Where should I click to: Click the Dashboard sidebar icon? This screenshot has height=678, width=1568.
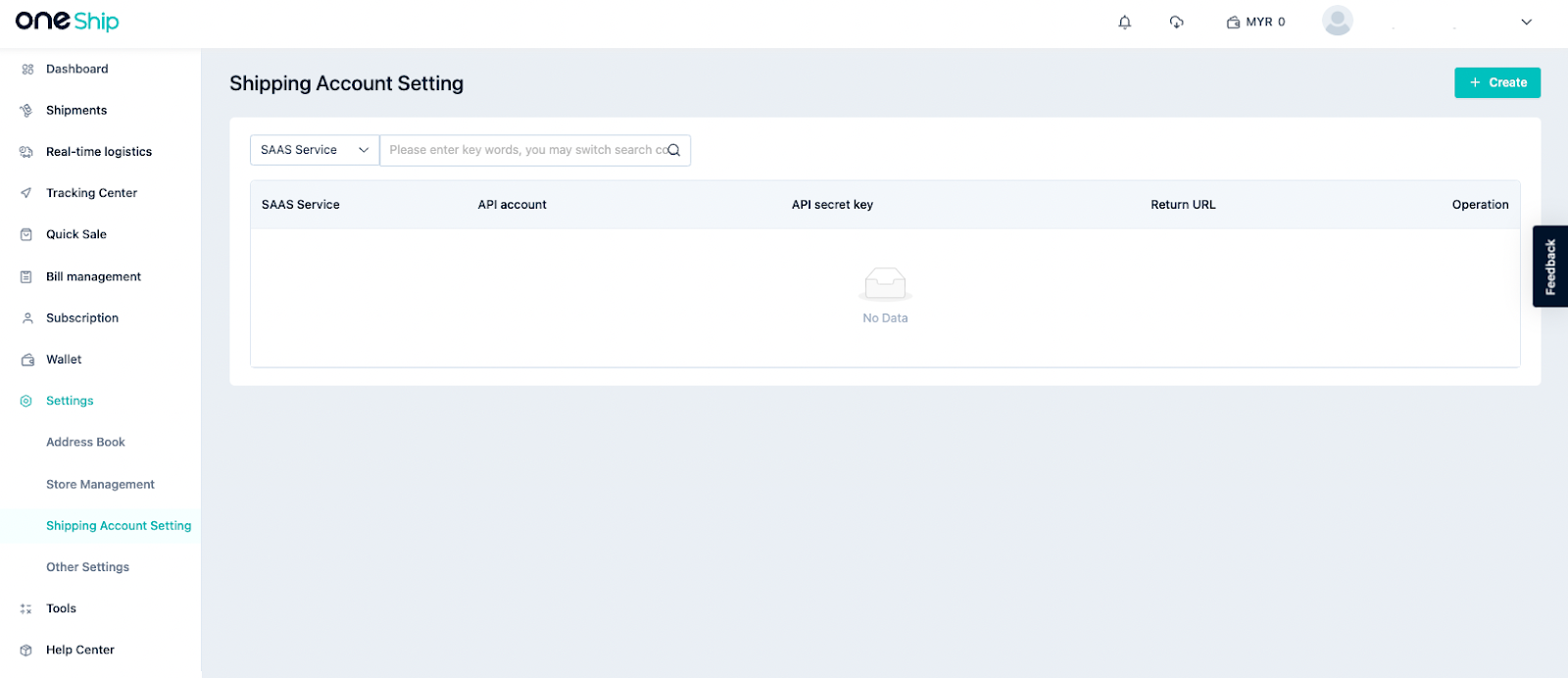(26, 70)
